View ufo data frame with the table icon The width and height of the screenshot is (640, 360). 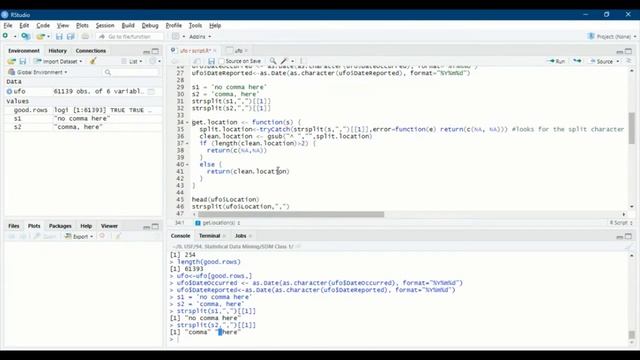pos(151,91)
